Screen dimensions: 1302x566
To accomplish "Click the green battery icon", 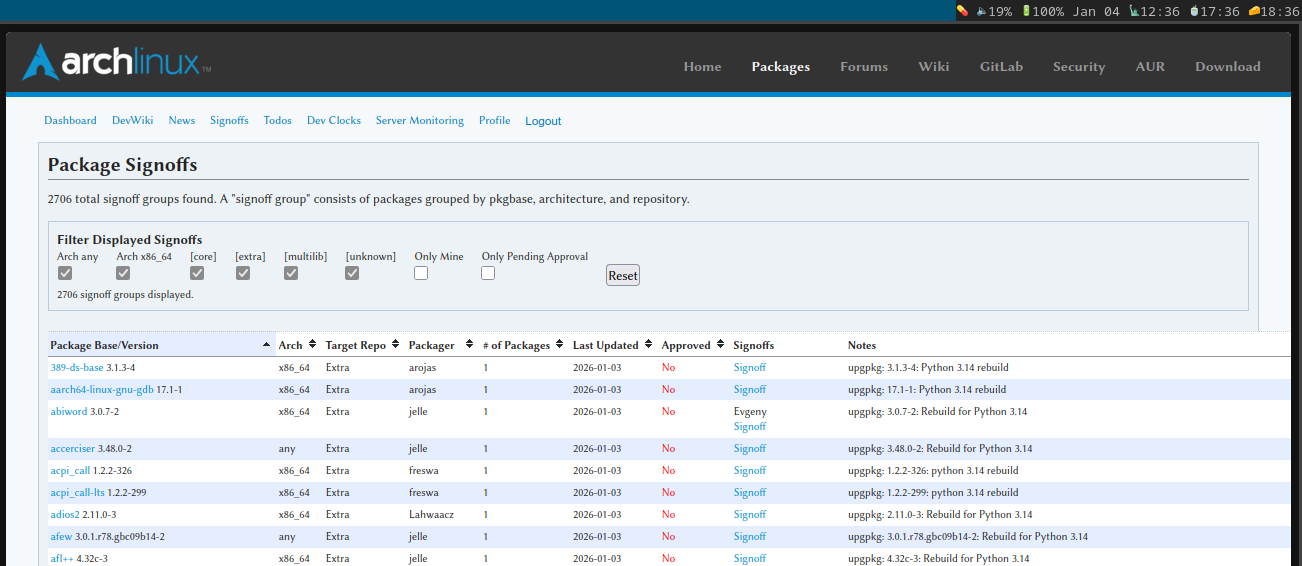I will point(1025,11).
